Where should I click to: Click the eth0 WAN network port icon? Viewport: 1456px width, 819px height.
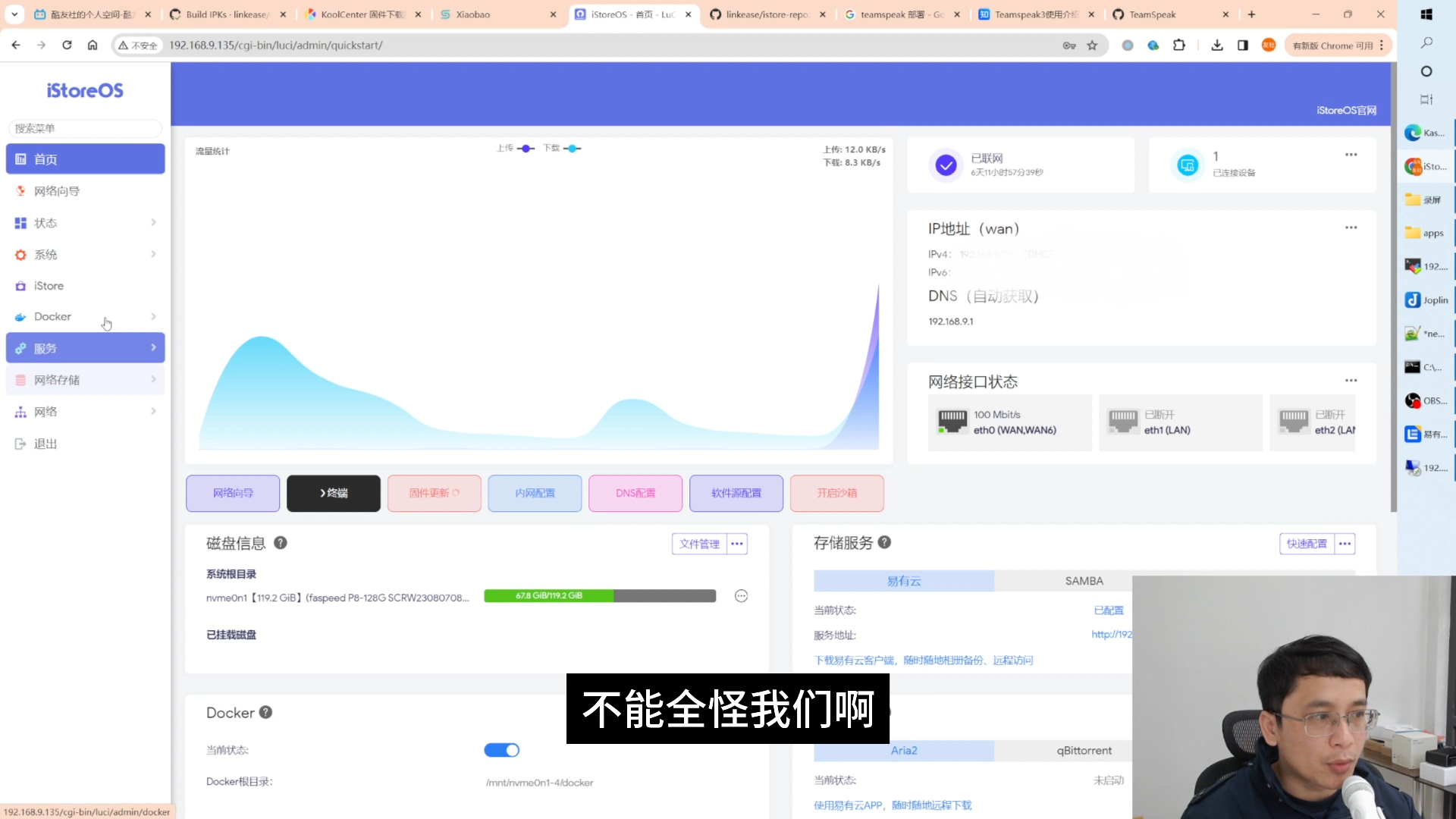click(952, 422)
